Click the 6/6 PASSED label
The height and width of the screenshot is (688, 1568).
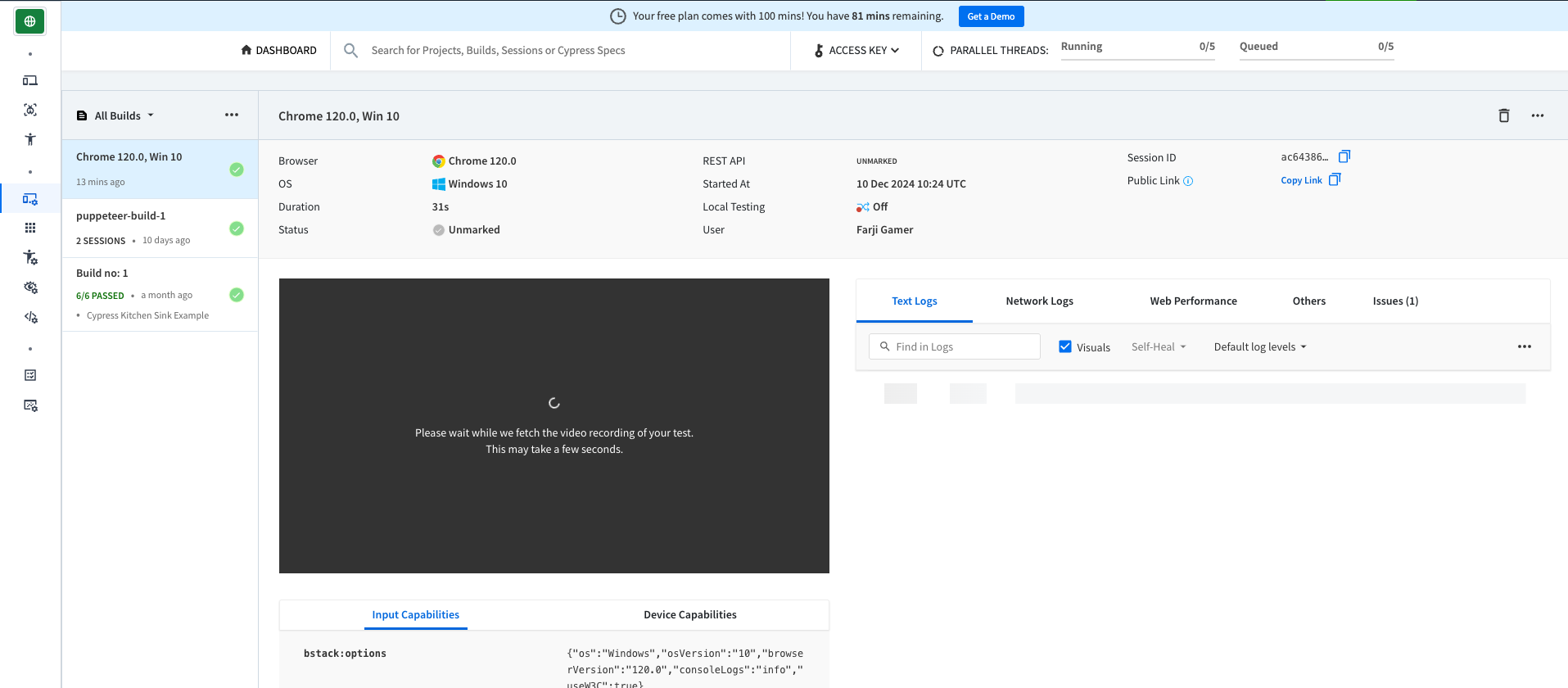[x=100, y=296]
